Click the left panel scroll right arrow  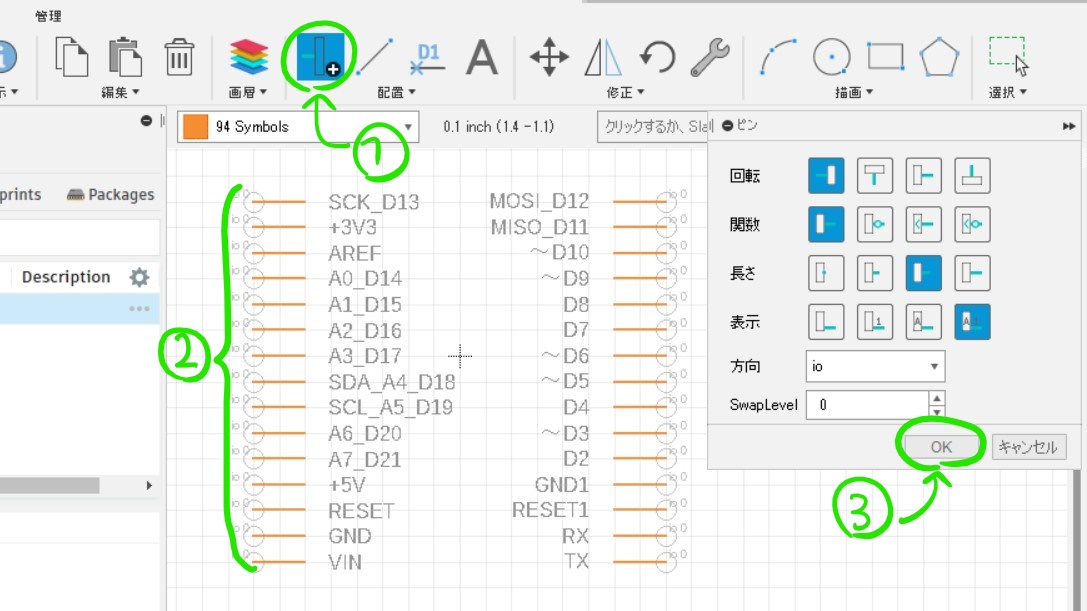[149, 485]
